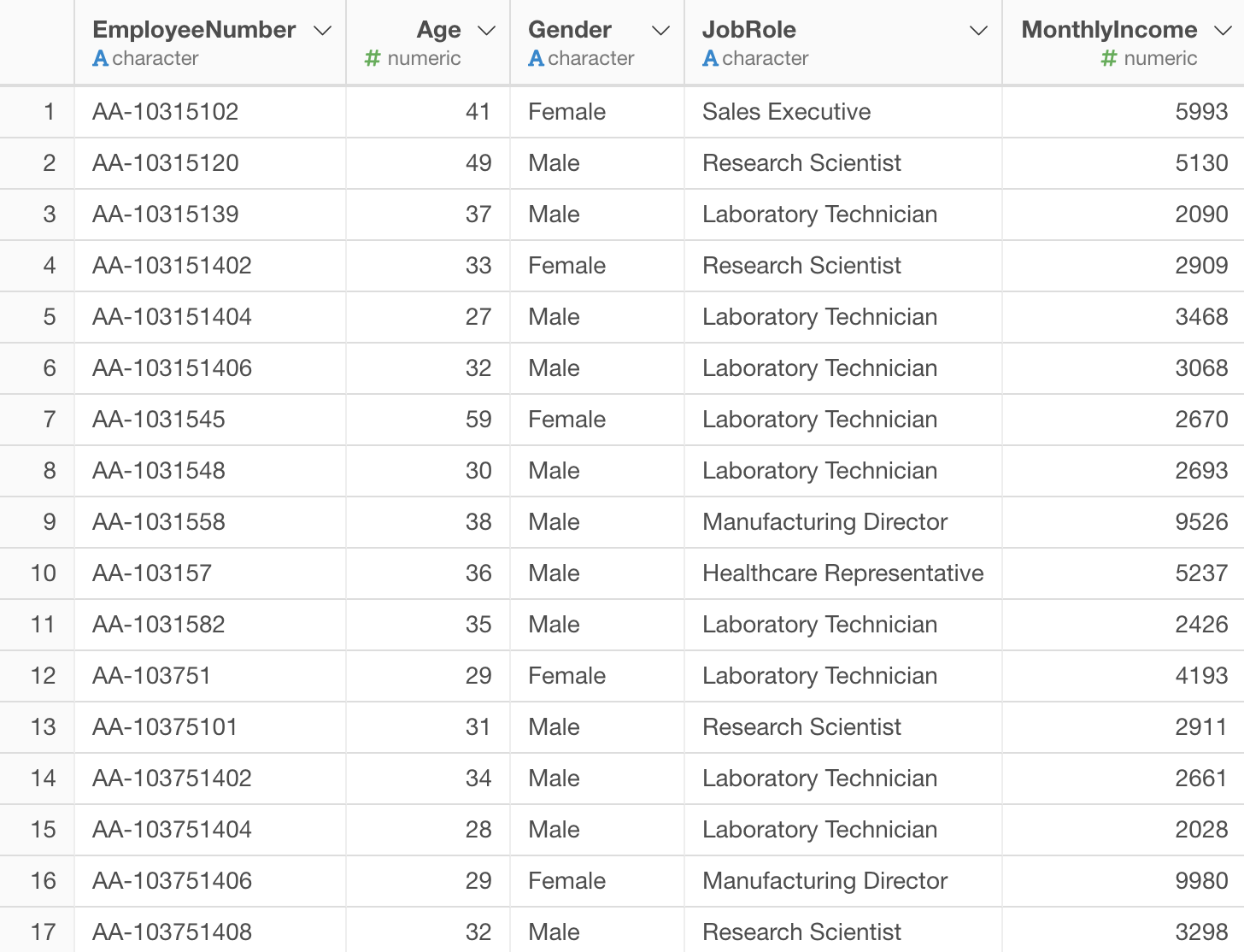Viewport: 1244px width, 952px height.
Task: Select row number 17
Action: (x=44, y=932)
